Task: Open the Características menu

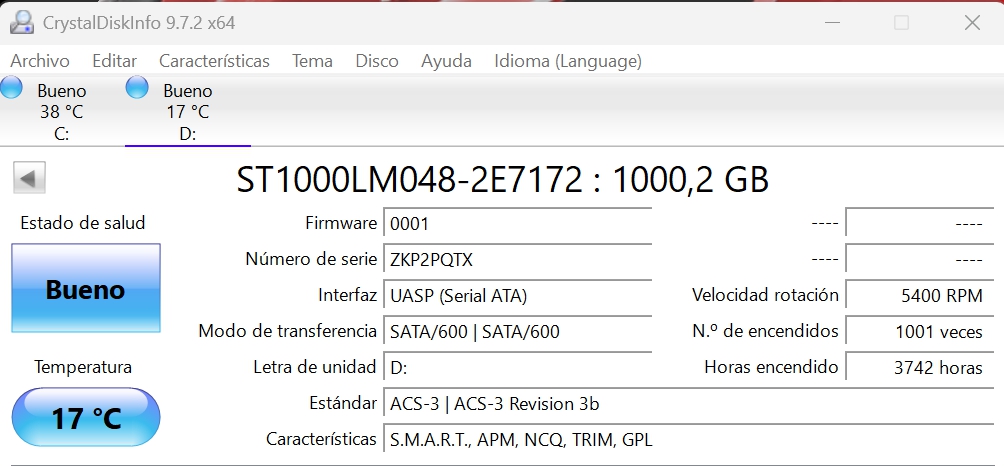Action: [214, 61]
